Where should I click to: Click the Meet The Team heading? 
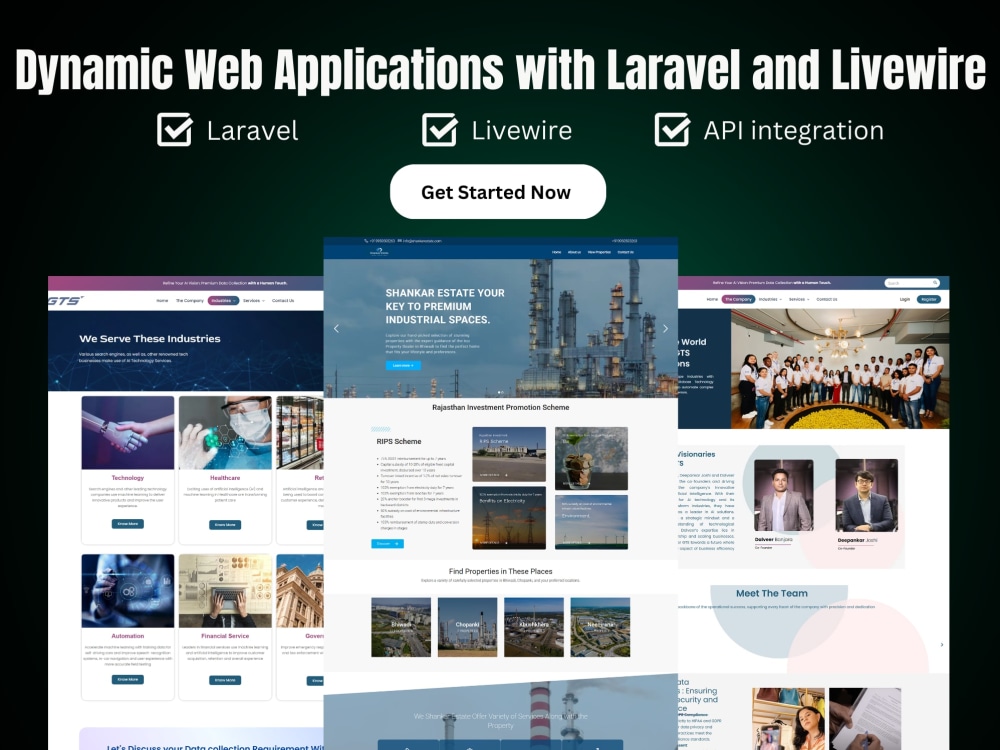pos(772,593)
